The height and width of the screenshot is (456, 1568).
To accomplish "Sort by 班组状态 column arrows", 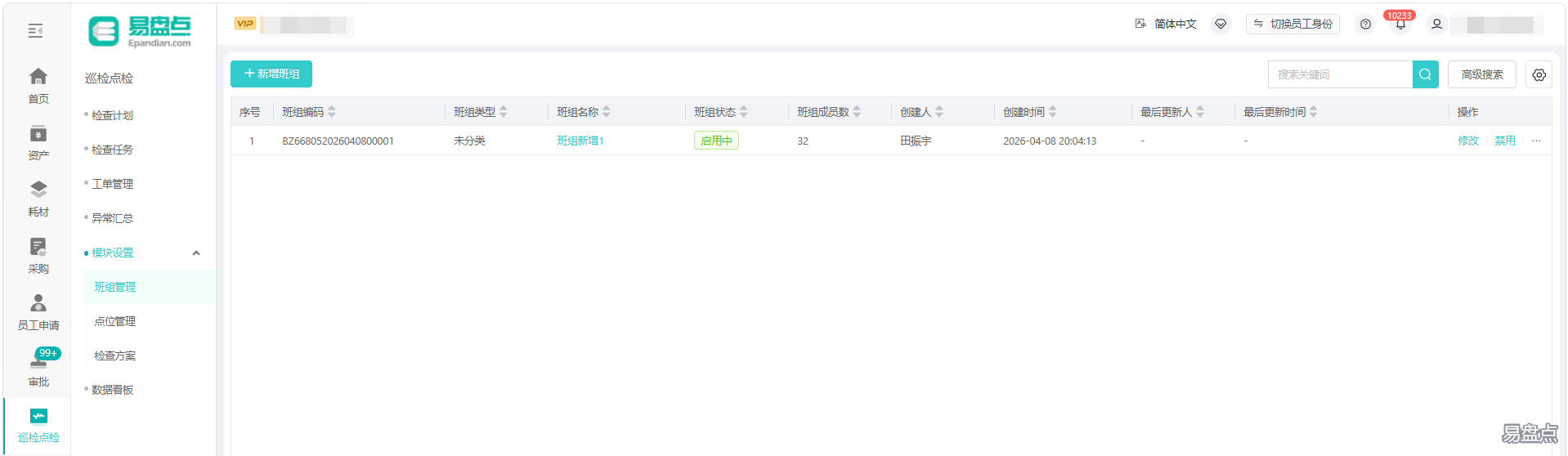I will (x=743, y=112).
